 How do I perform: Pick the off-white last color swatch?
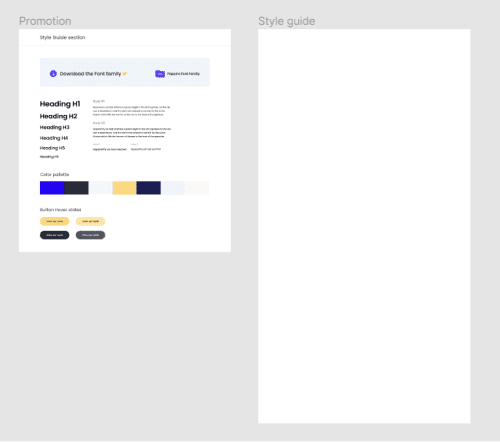(x=197, y=188)
